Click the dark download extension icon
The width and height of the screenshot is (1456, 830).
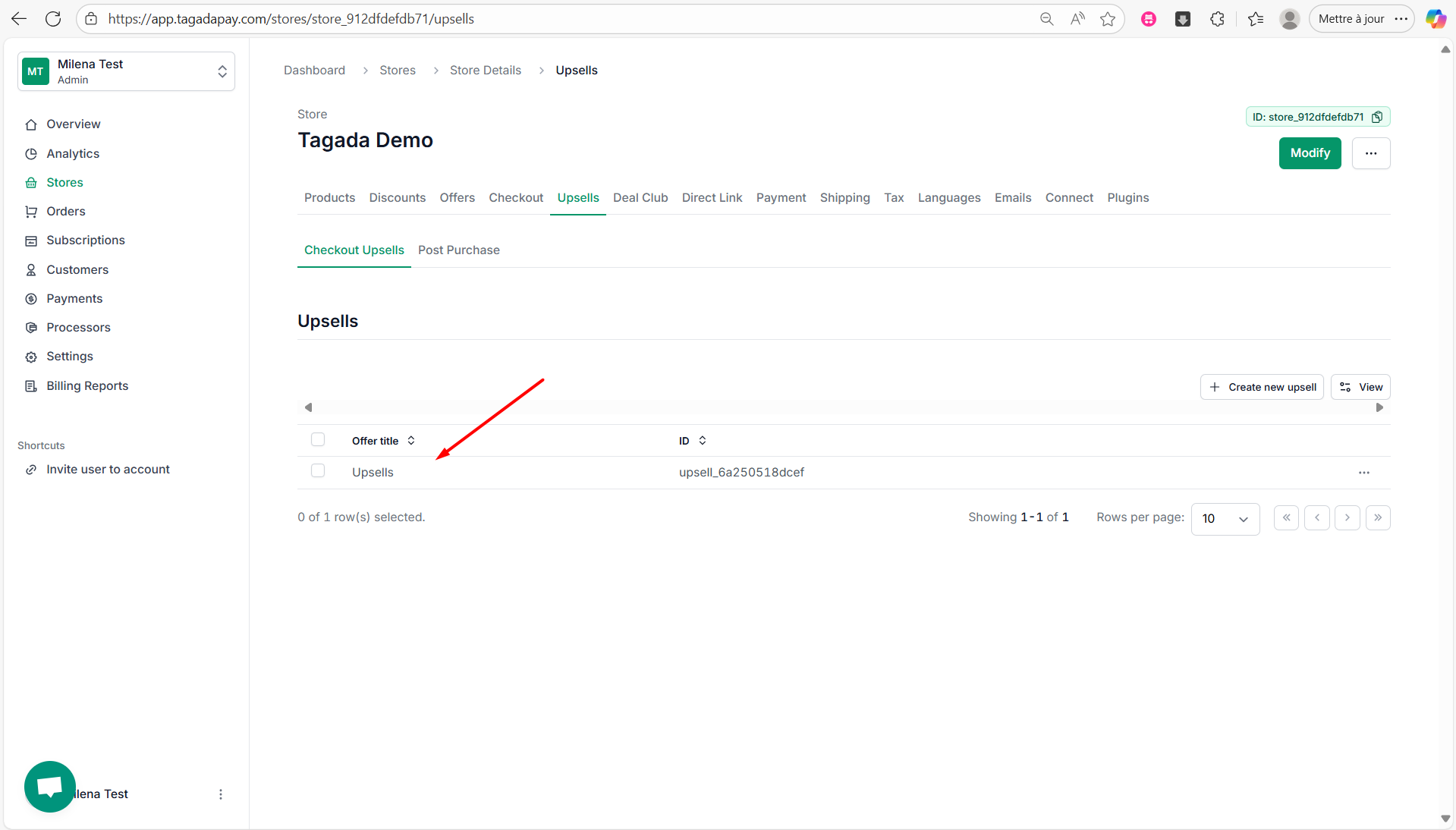(1183, 19)
